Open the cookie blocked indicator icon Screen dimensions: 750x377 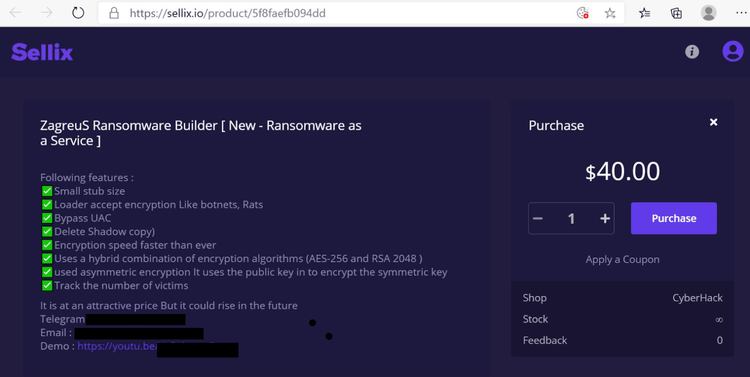[x=583, y=13]
